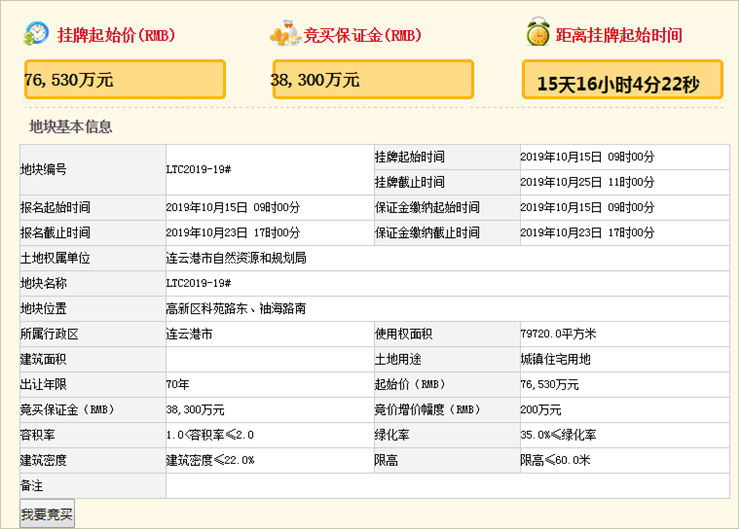Click the countdown timer box showing 15天16小时

pos(622,80)
